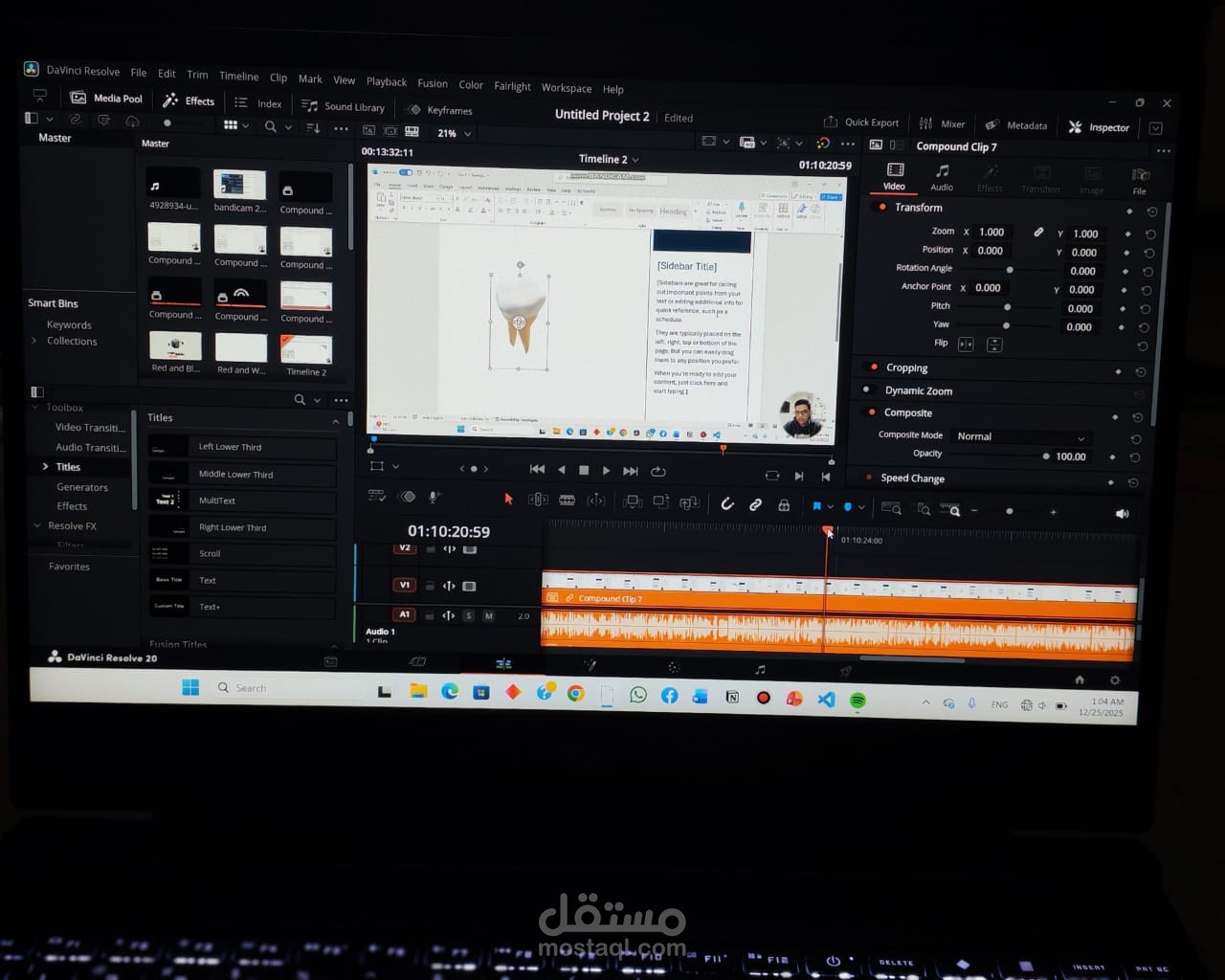Adjust the Rotation Angle slider
The width and height of the screenshot is (1225, 980).
pos(1010,270)
